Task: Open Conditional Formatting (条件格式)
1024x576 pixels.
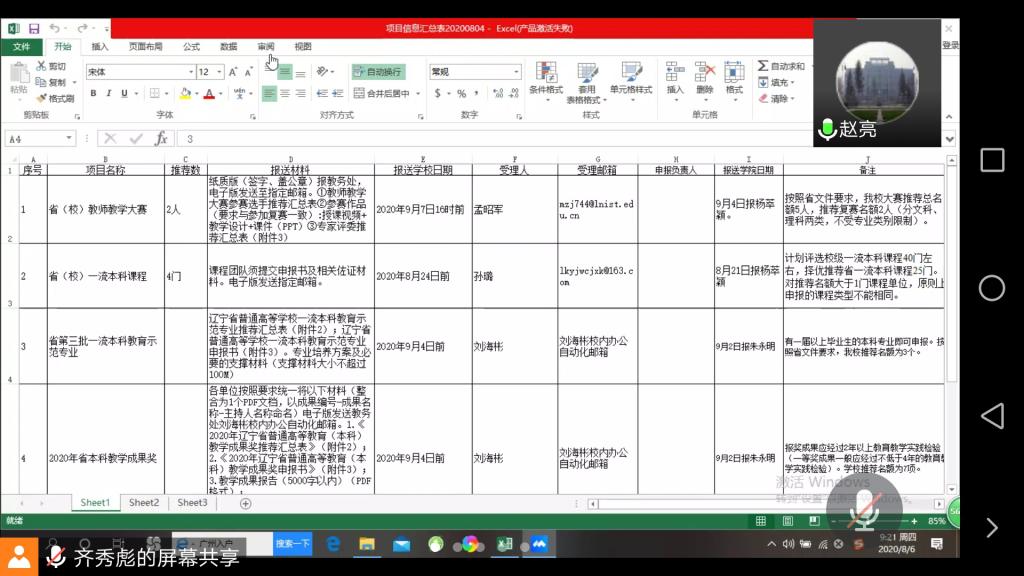Action: [x=546, y=82]
